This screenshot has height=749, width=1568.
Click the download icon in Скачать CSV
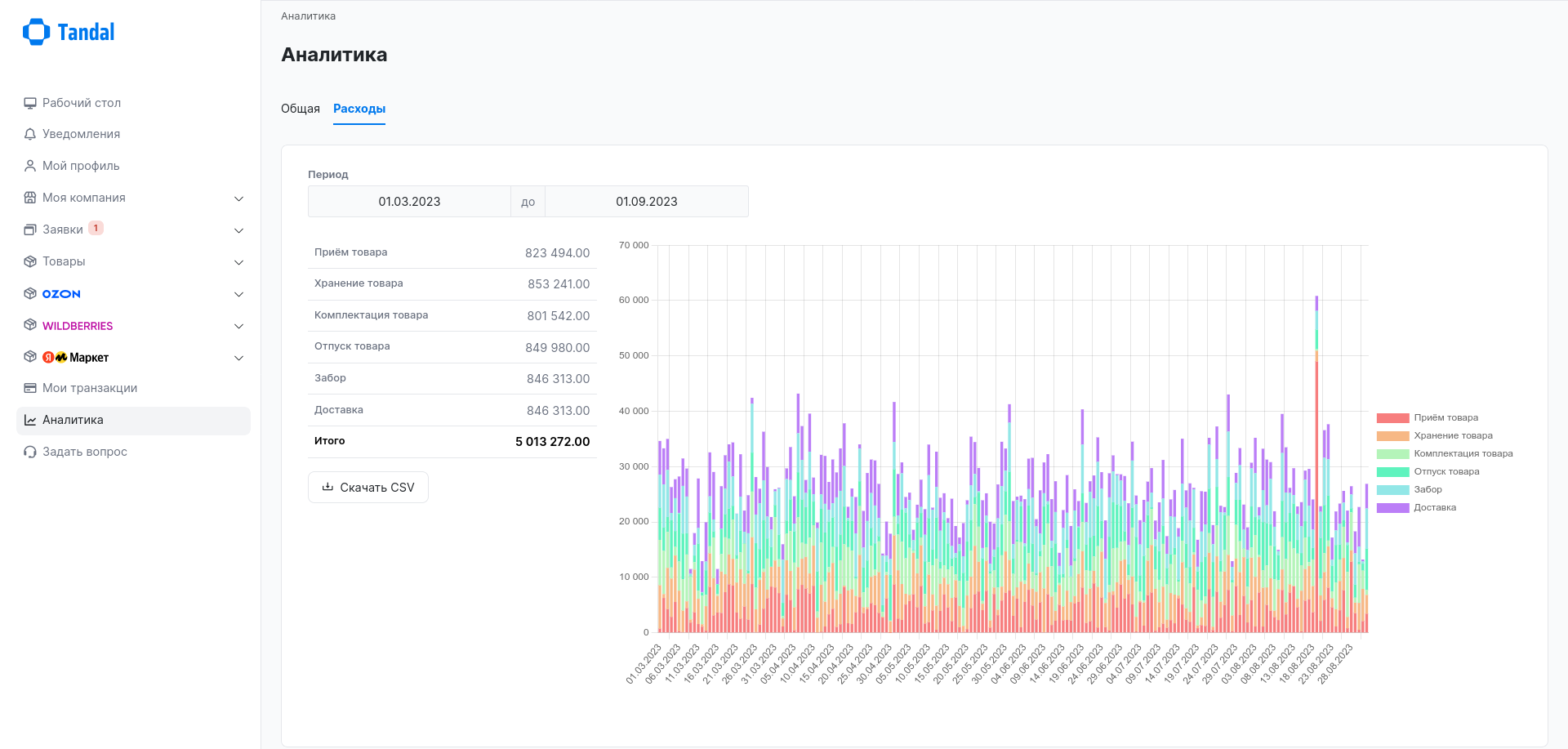tap(327, 487)
